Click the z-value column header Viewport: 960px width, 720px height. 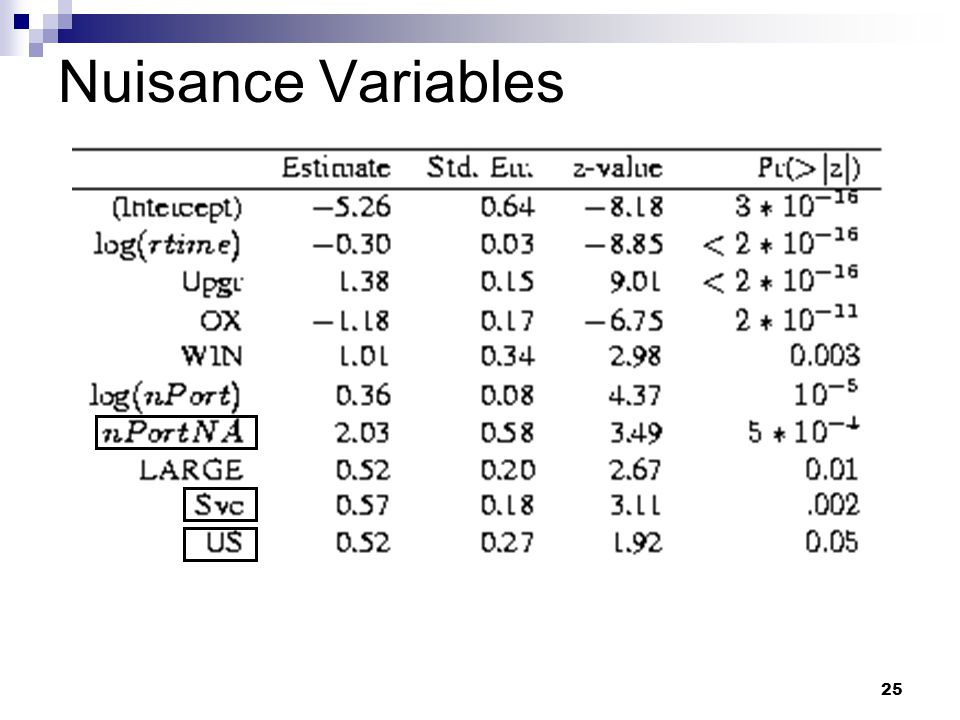(618, 168)
